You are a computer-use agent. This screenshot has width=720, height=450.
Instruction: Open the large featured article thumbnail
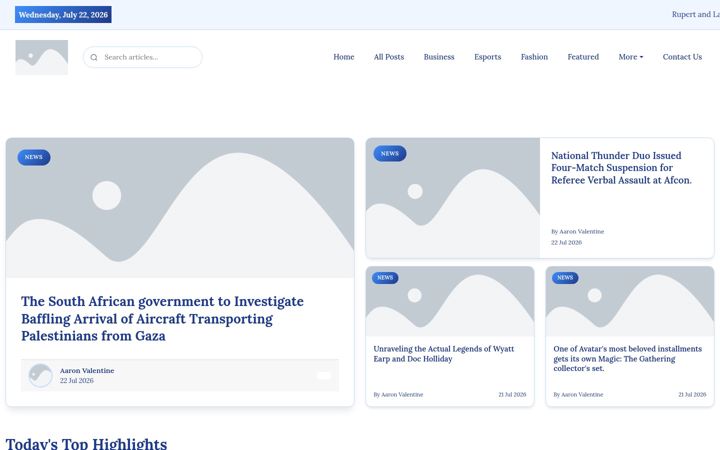click(180, 208)
